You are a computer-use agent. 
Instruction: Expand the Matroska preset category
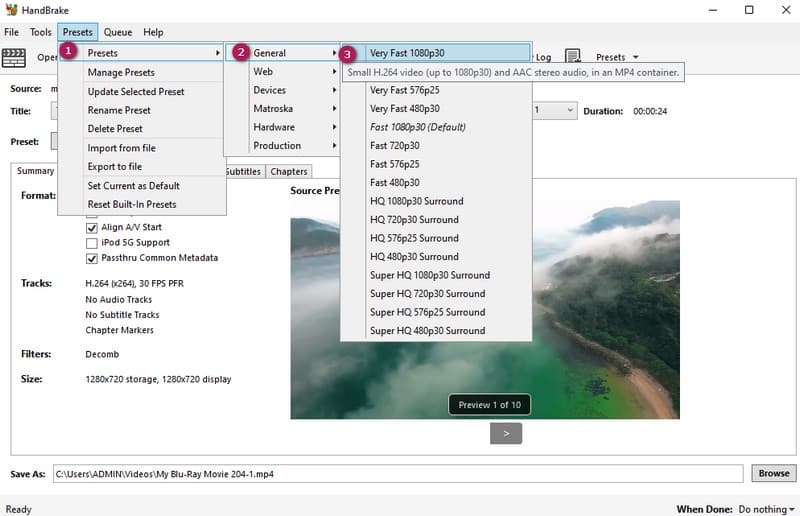[282, 109]
